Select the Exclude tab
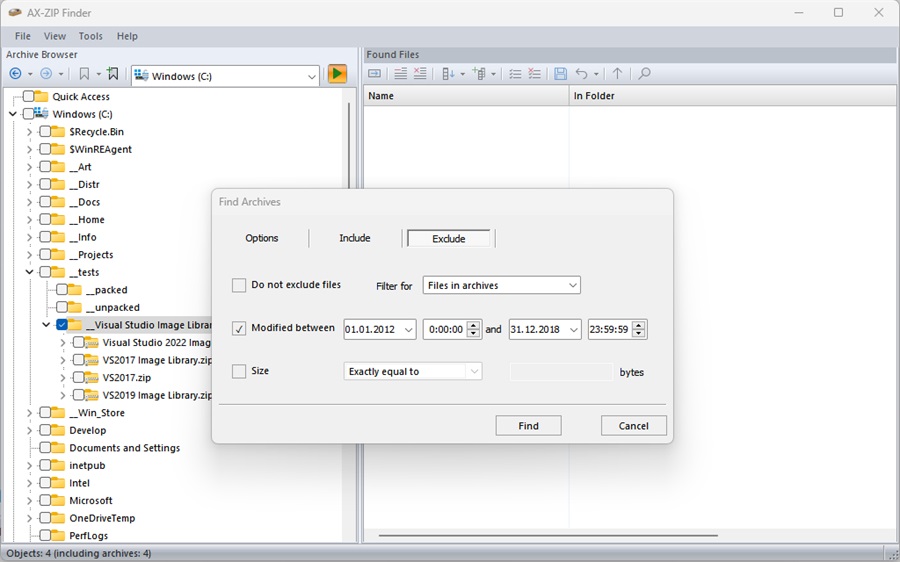Image resolution: width=900 pixels, height=562 pixels. (449, 238)
